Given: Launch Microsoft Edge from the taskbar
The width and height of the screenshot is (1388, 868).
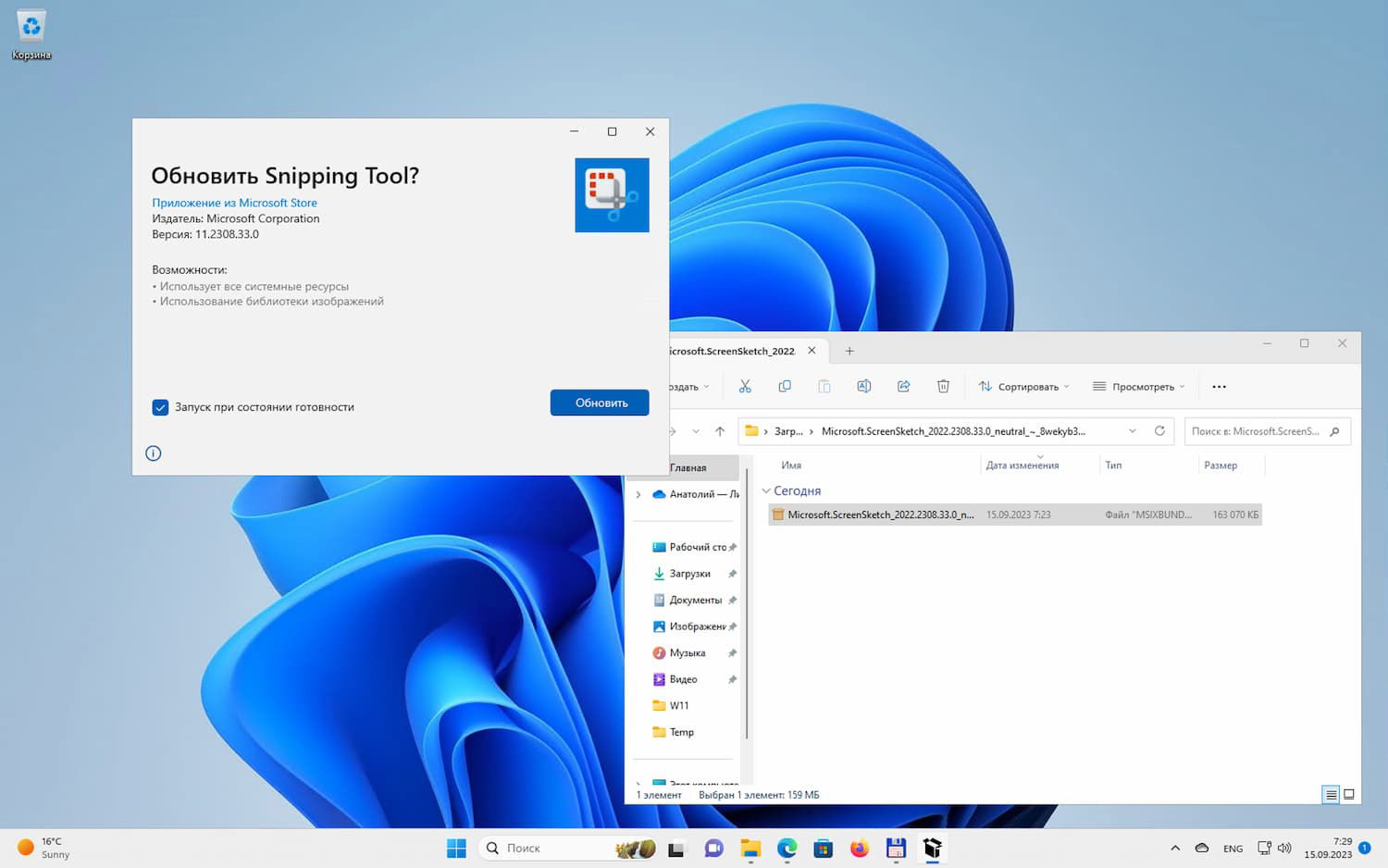Looking at the screenshot, I should pos(787,849).
